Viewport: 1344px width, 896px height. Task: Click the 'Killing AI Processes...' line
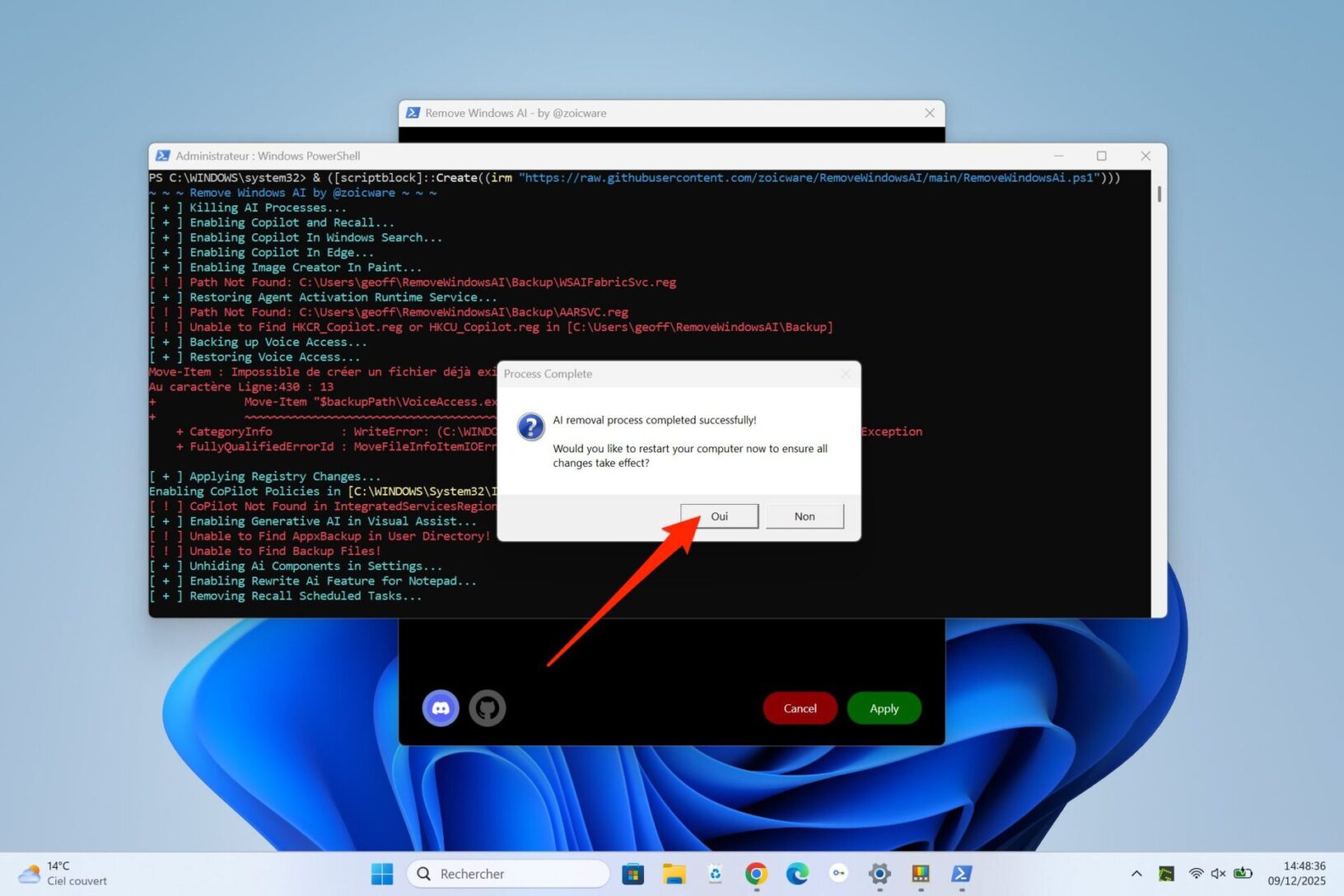pos(247,208)
